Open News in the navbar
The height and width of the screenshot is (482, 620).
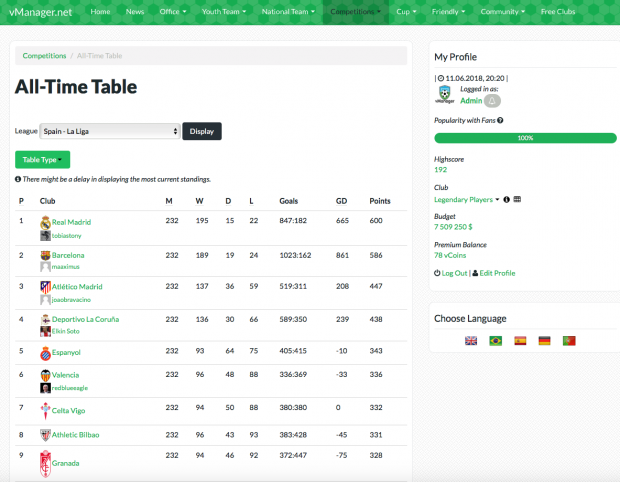click(135, 12)
